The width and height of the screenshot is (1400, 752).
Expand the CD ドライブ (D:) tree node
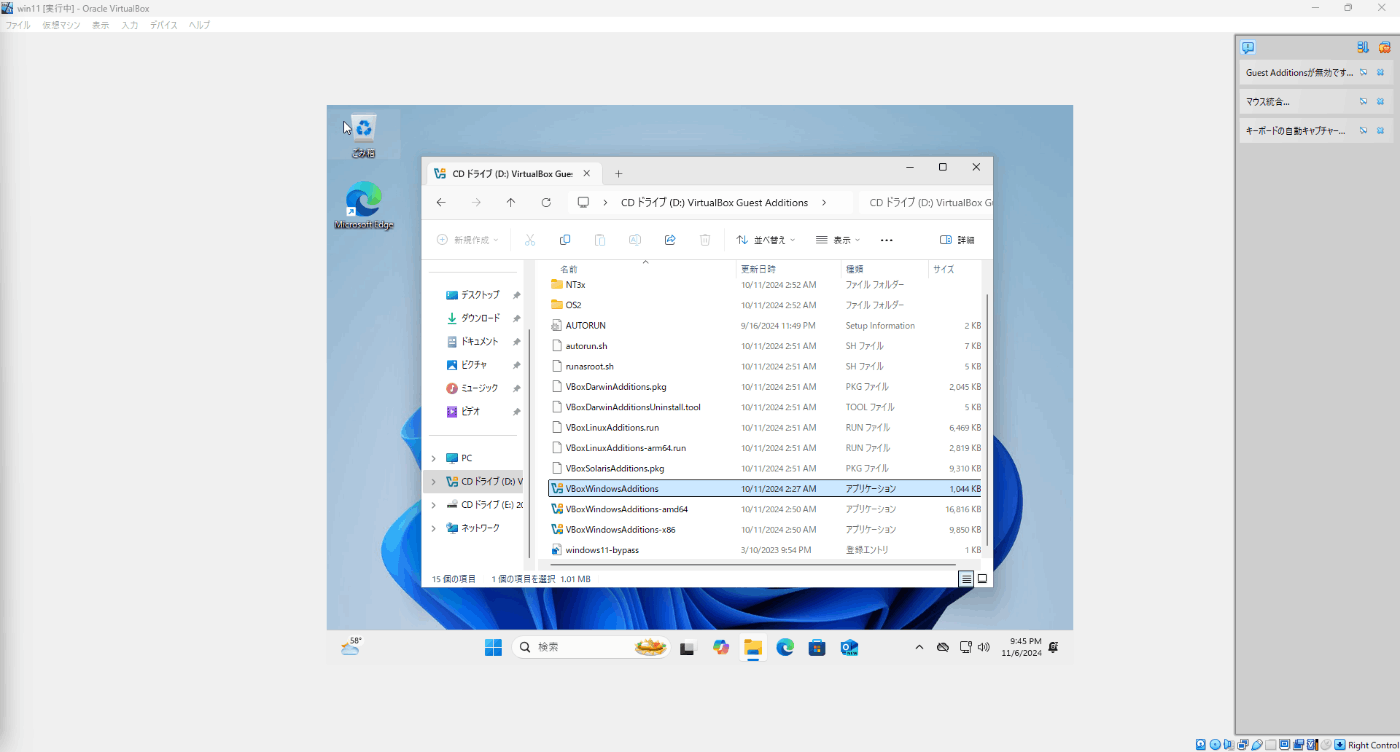tap(433, 481)
